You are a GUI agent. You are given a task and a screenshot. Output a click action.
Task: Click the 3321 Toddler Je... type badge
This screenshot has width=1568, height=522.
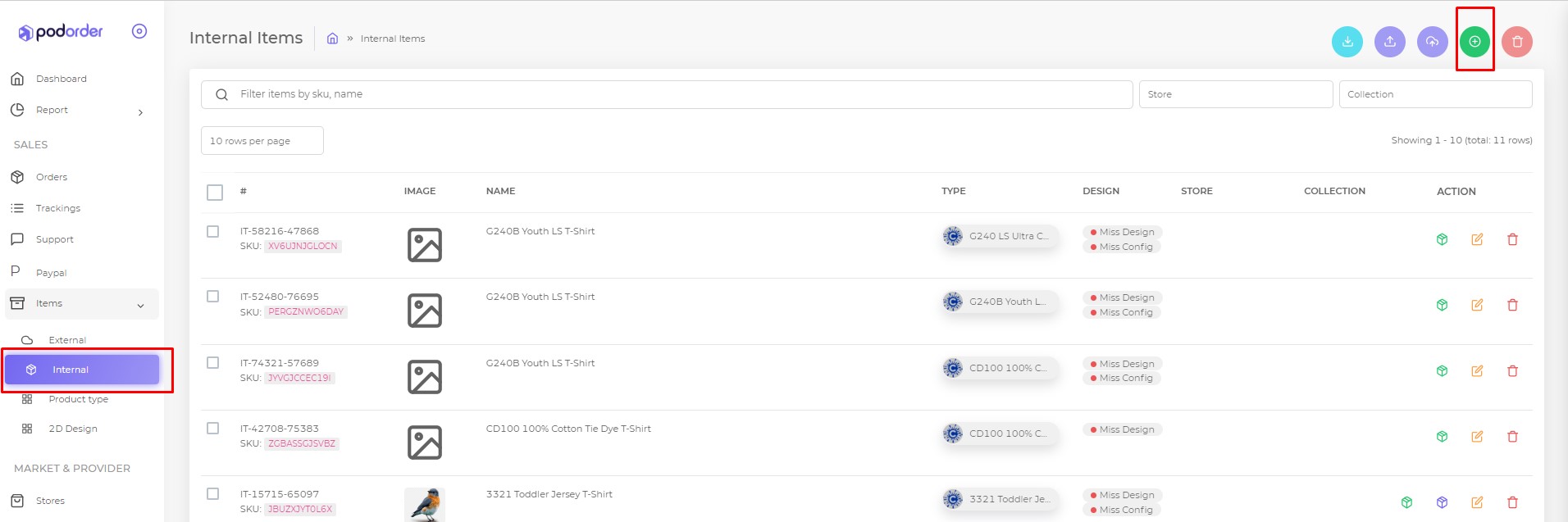coord(1000,499)
